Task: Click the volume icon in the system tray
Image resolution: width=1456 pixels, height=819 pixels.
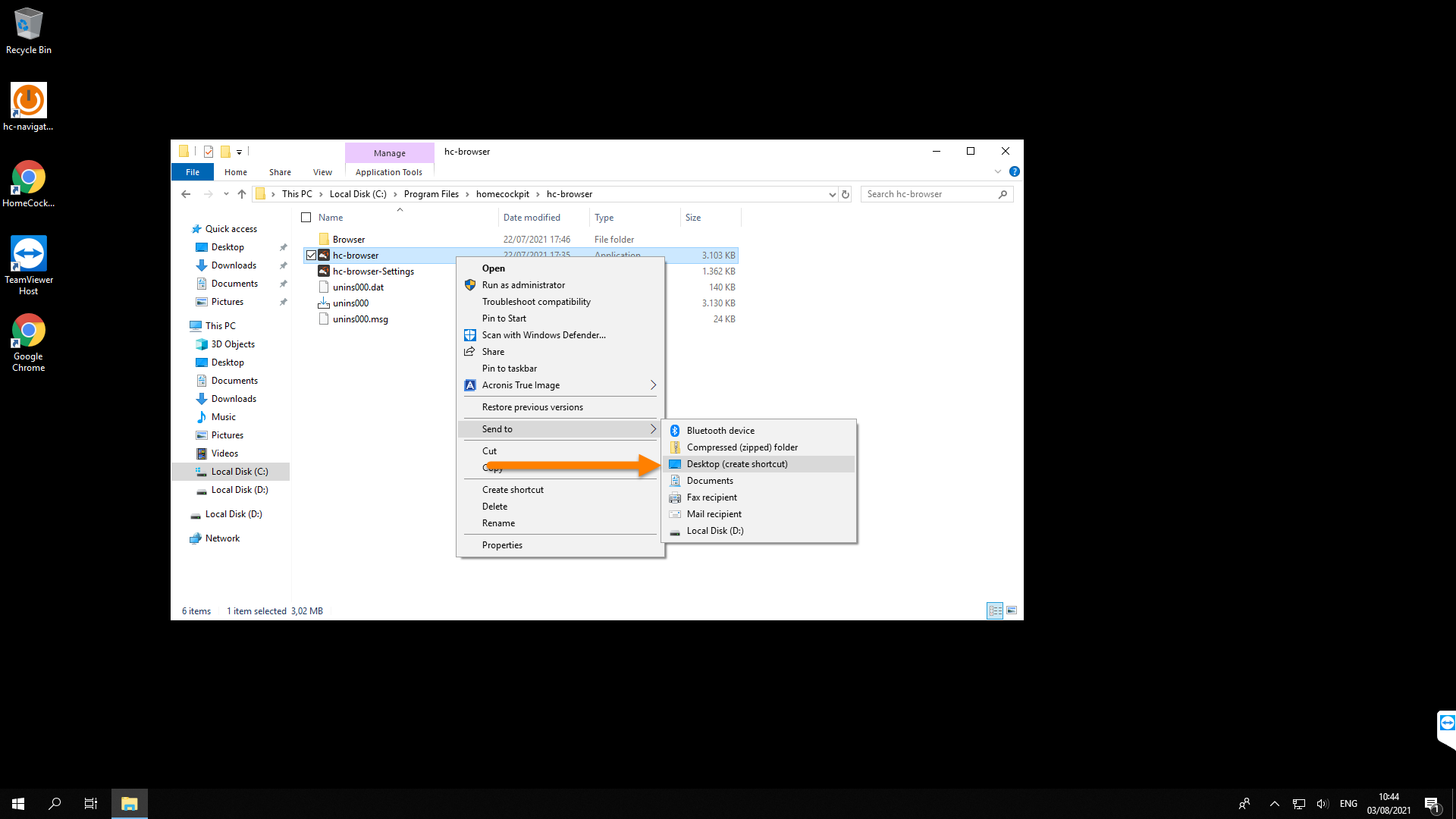Action: 1323,804
